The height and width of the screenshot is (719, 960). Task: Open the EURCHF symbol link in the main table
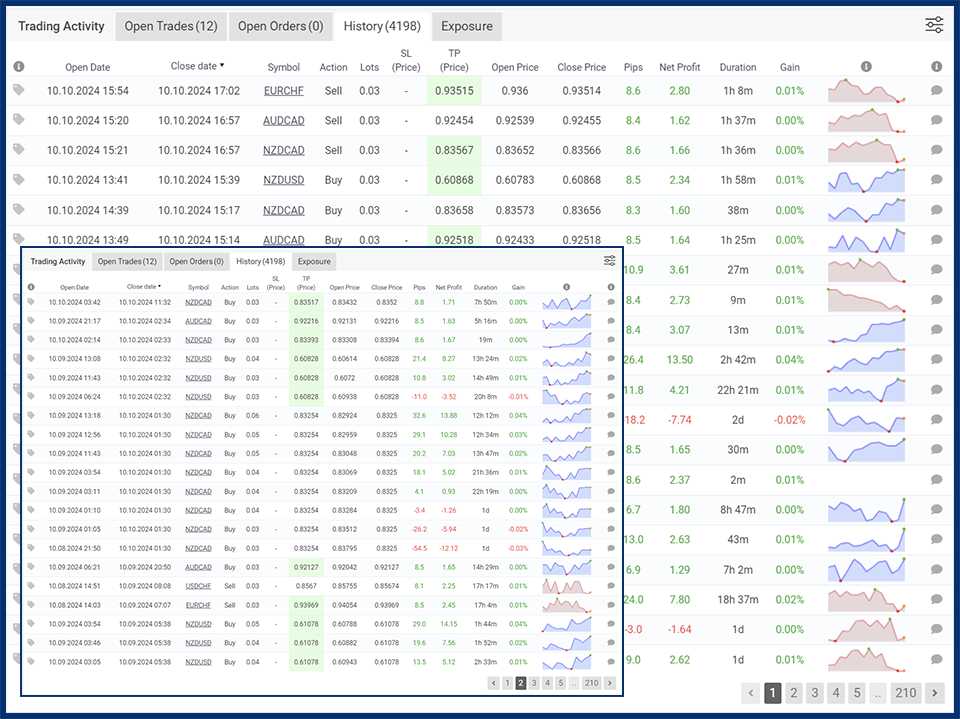point(284,91)
